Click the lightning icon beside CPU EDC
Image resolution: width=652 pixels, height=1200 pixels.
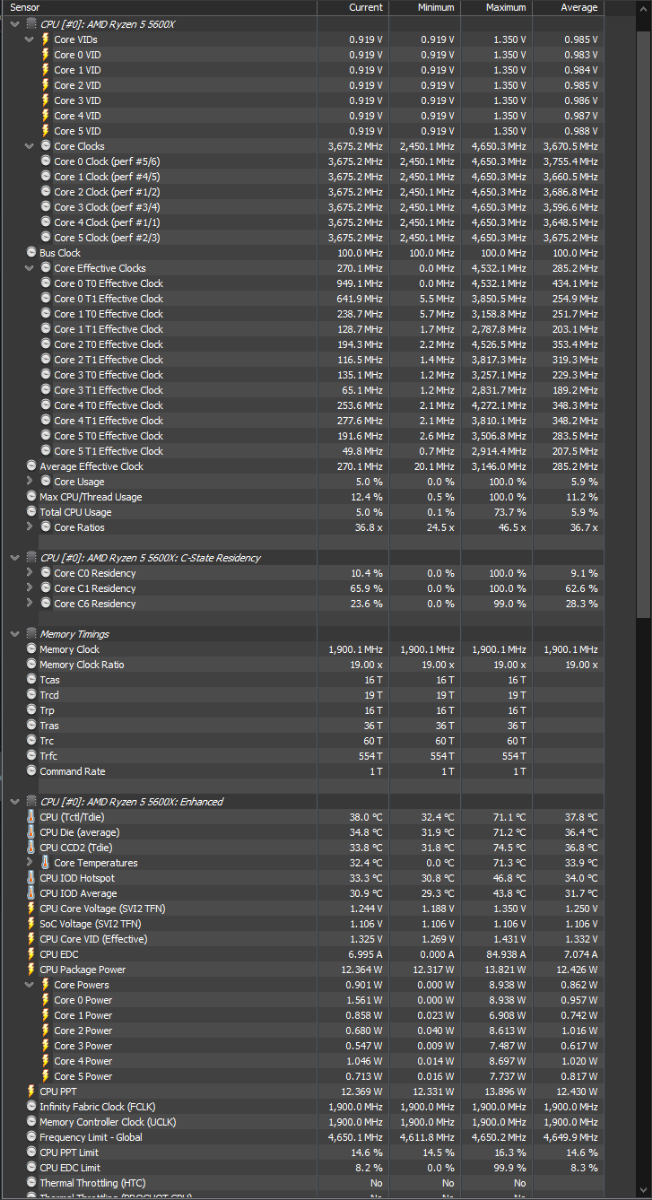pyautogui.click(x=31, y=954)
